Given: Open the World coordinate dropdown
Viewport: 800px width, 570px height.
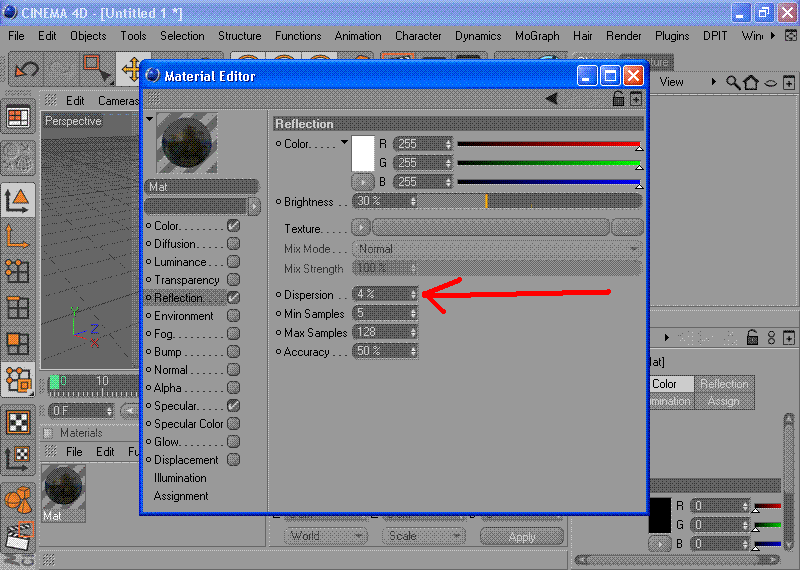Looking at the screenshot, I should (325, 536).
